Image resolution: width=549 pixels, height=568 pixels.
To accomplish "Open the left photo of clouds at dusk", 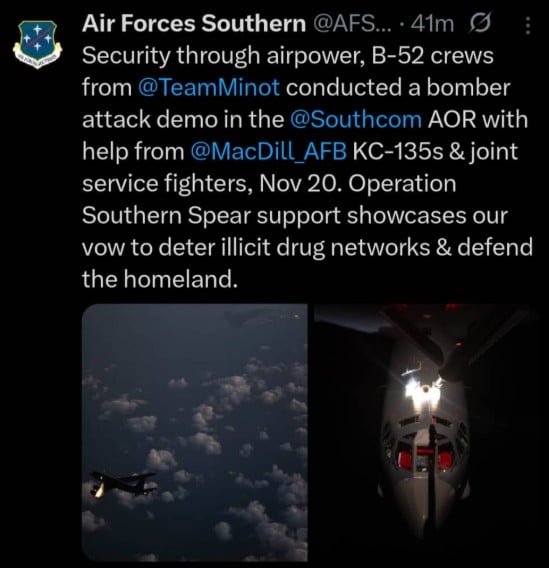I will 195,433.
